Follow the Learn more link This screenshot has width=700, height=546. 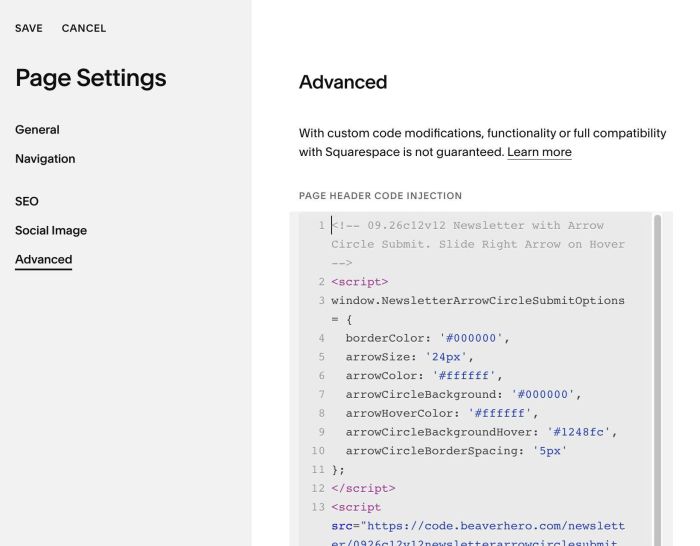click(x=539, y=152)
